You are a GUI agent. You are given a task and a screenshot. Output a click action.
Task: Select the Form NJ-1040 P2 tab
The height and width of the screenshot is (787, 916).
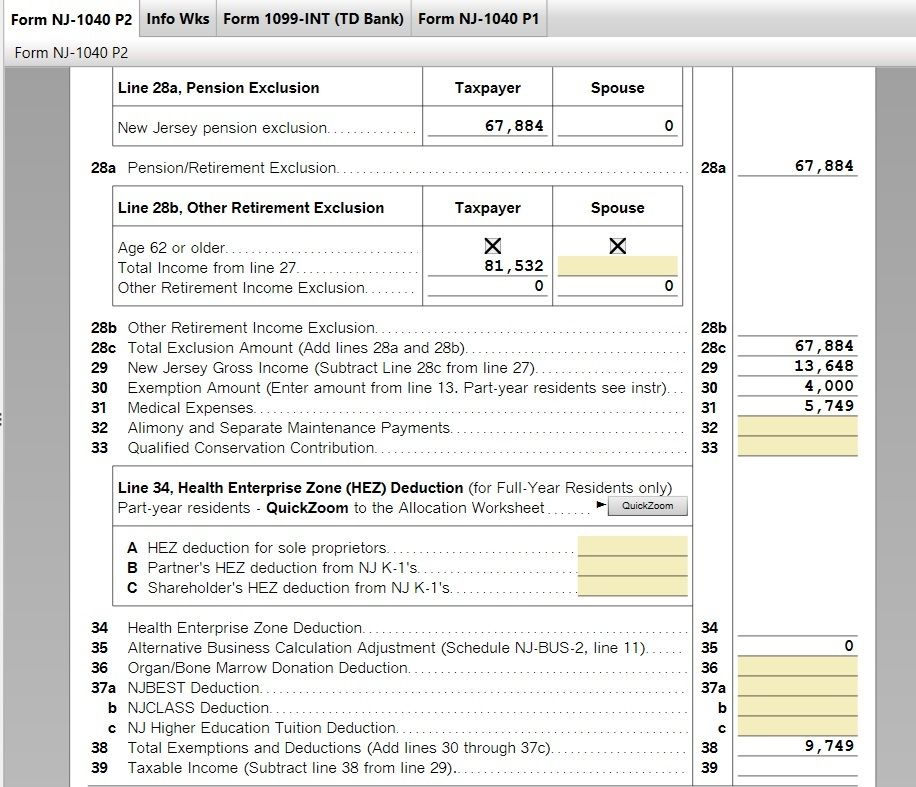(x=71, y=19)
